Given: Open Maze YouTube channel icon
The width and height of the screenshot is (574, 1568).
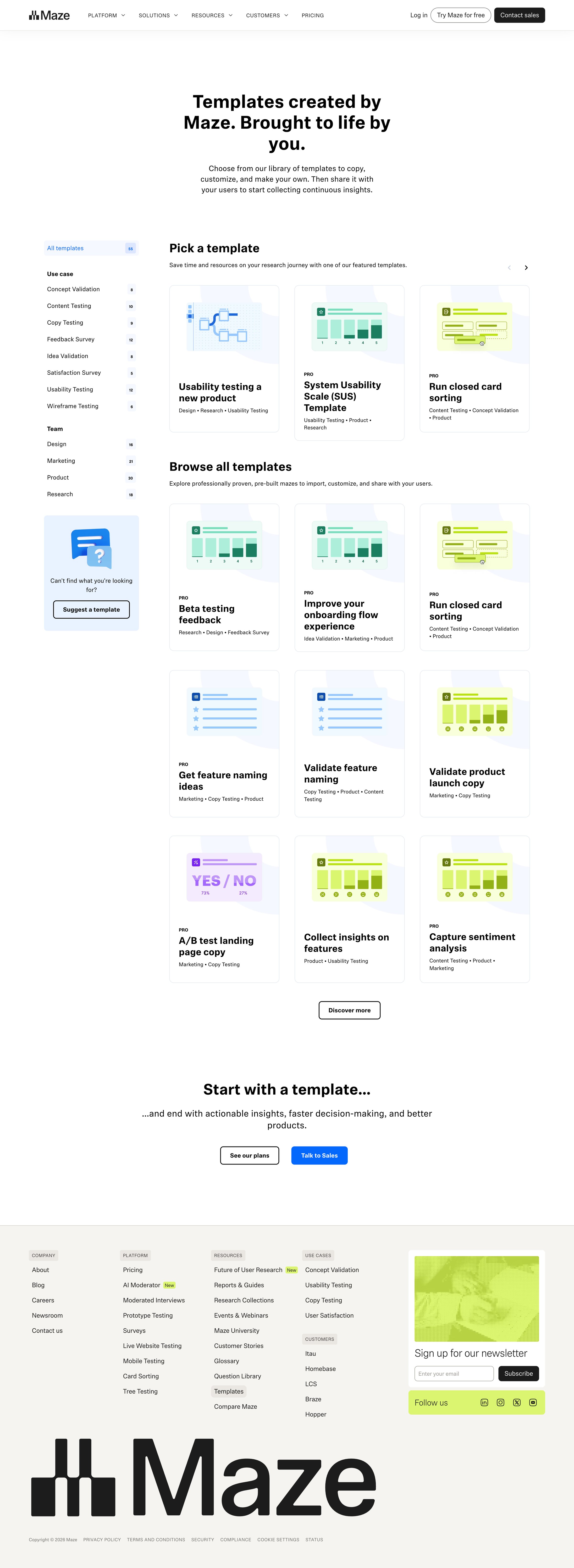Looking at the screenshot, I should point(533,1402).
